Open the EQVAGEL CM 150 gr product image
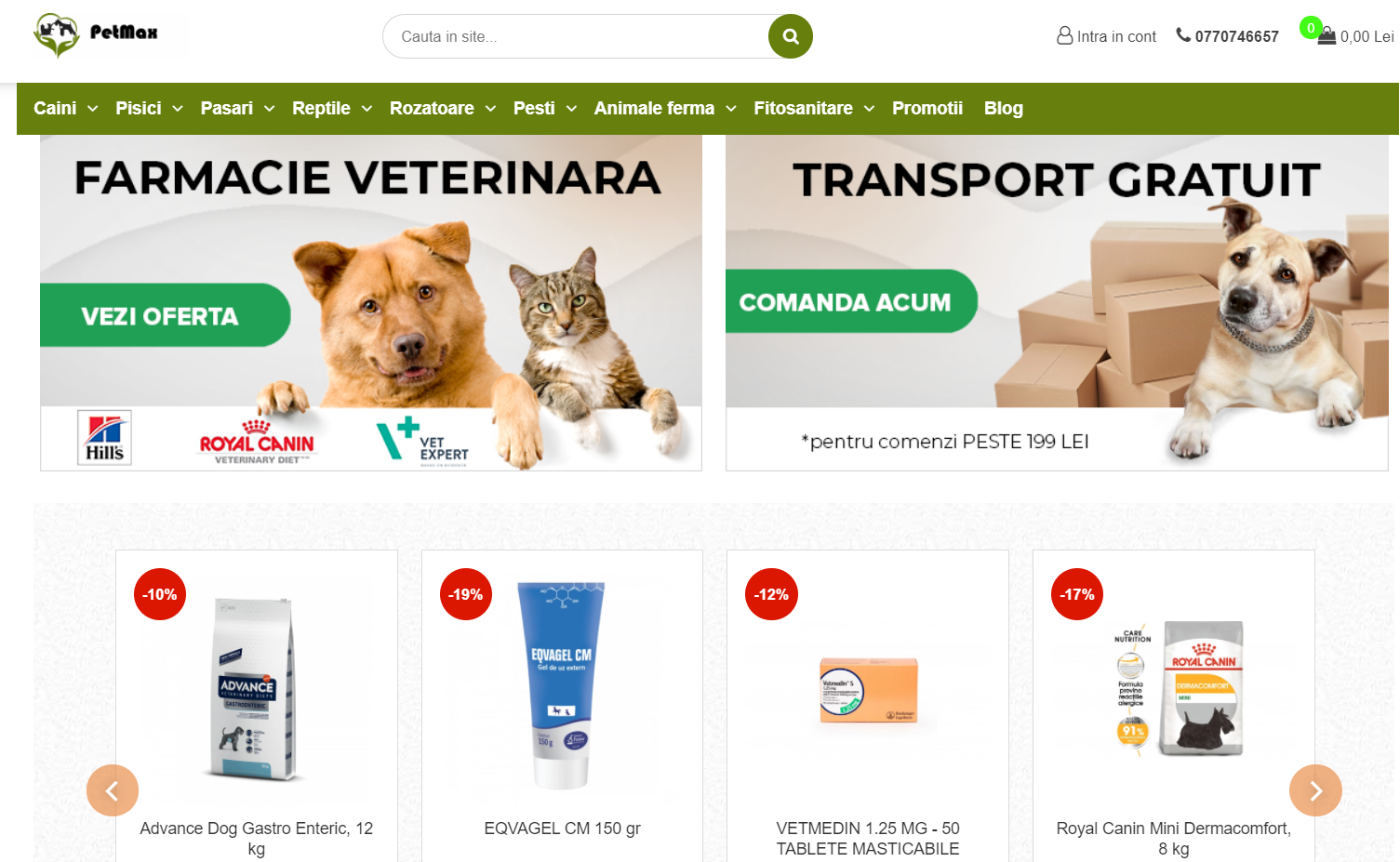This screenshot has height=862, width=1400. pos(562,685)
